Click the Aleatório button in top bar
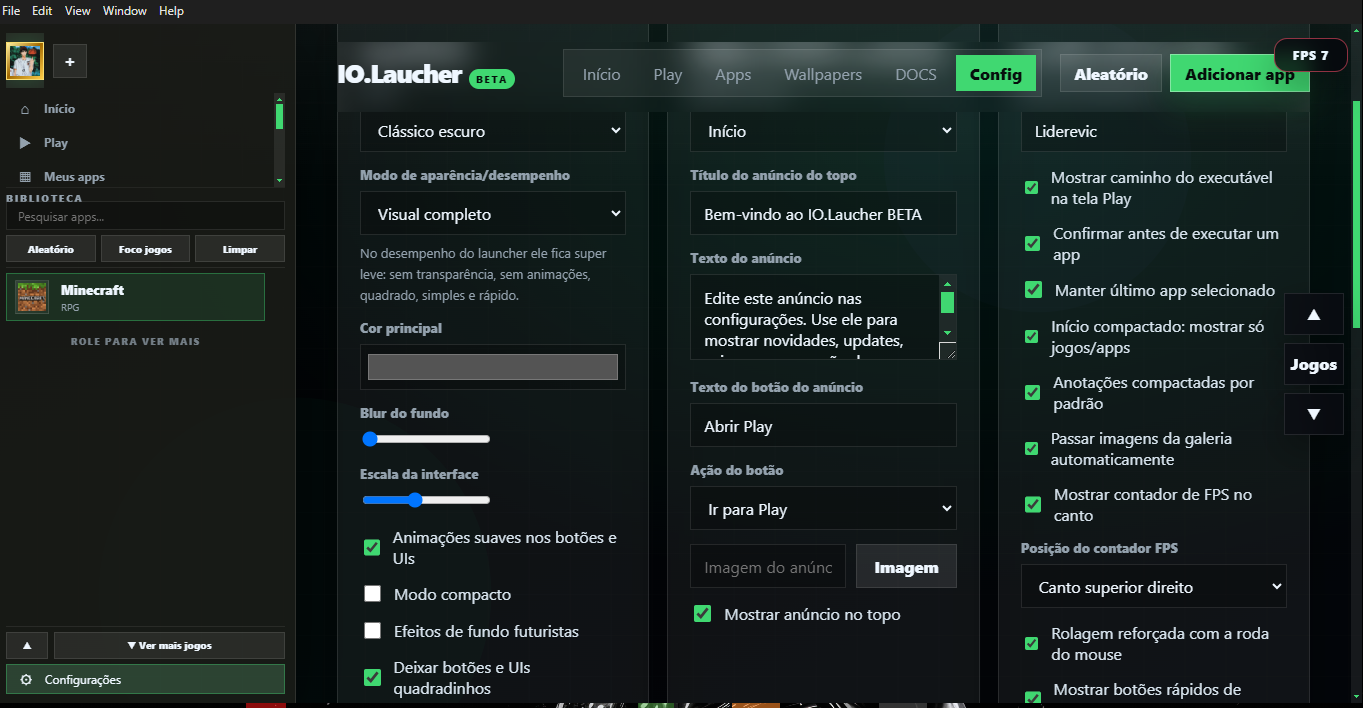 pos(1111,74)
